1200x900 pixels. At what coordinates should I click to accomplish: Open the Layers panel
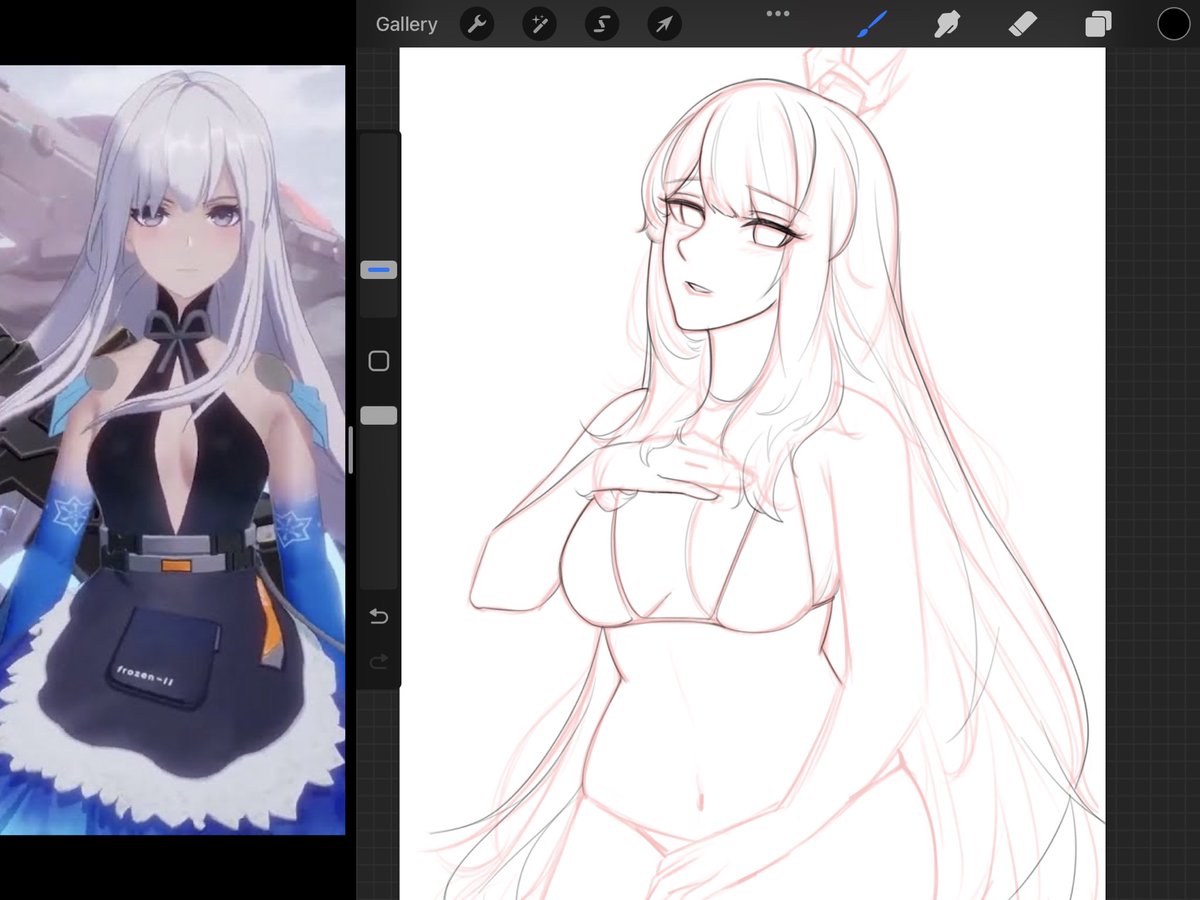point(1098,24)
